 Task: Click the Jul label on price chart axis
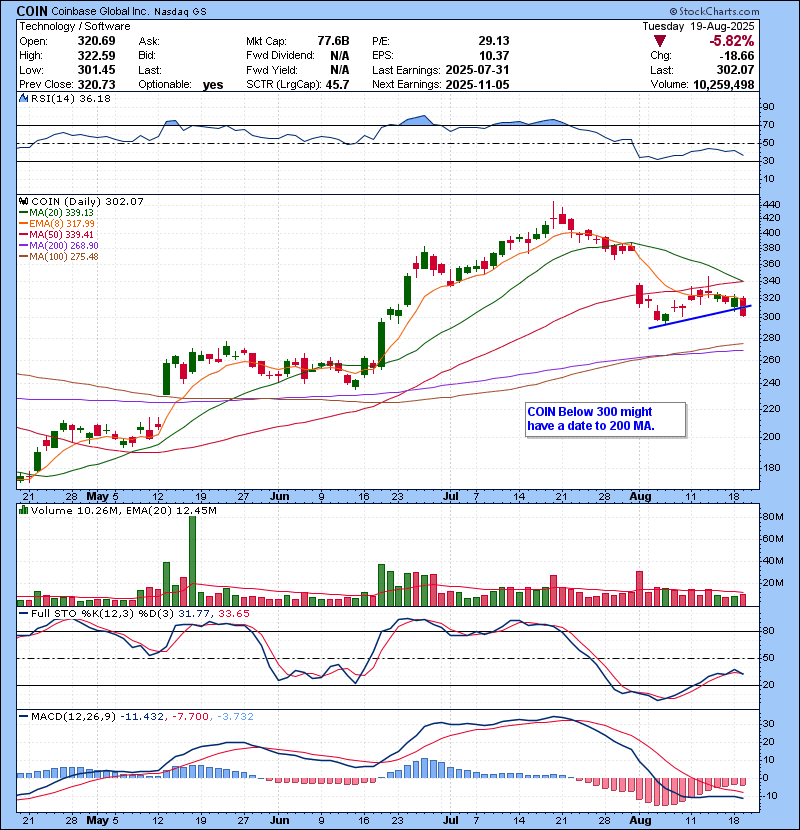(451, 497)
